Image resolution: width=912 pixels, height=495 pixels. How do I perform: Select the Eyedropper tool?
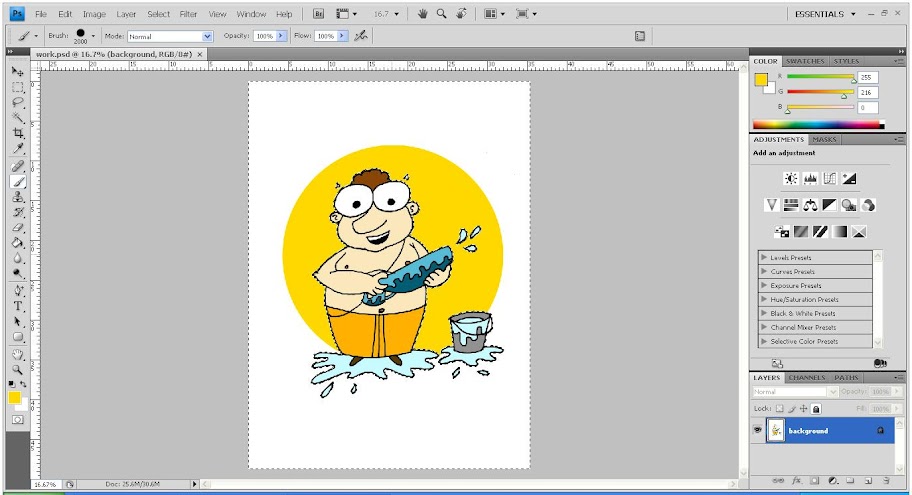point(18,148)
